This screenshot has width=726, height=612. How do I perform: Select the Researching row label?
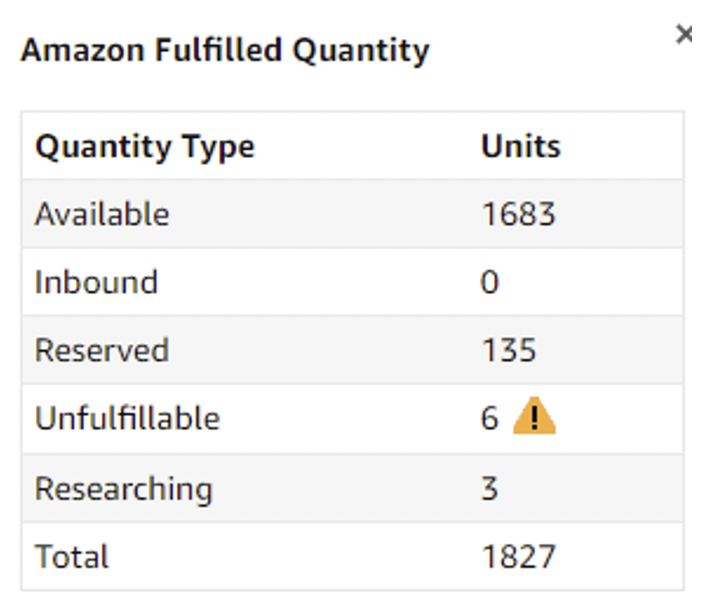click(124, 489)
